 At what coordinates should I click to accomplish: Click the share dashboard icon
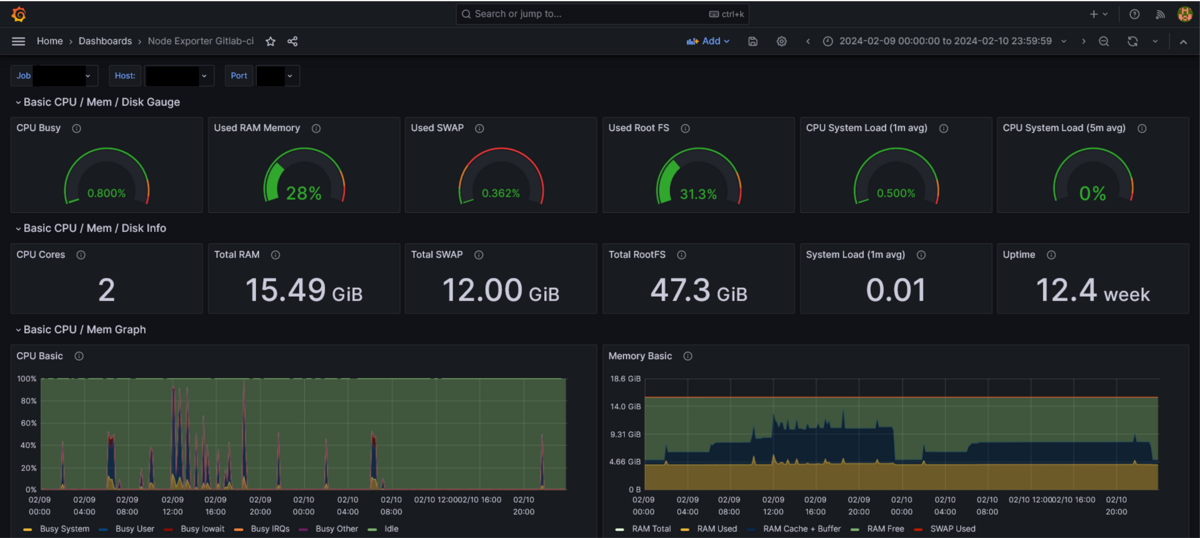[293, 41]
